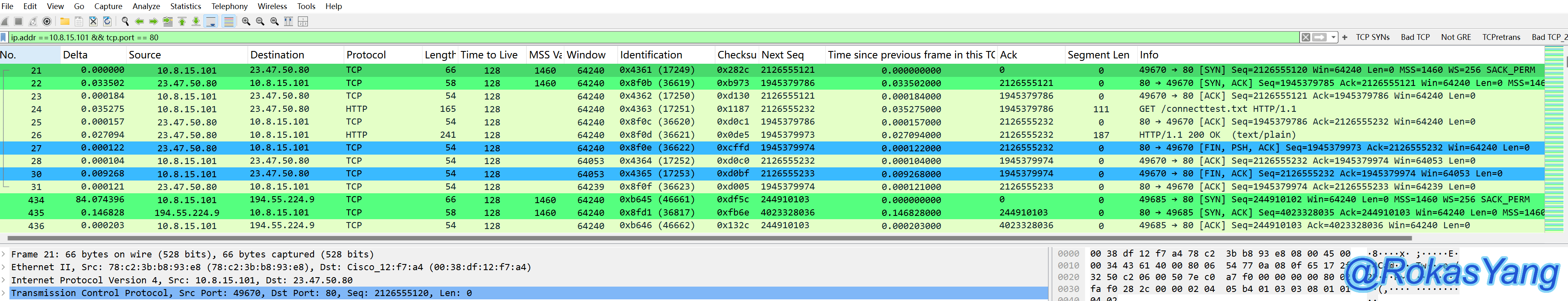Clear the display filter with X
1568x301 pixels.
click(x=1305, y=37)
